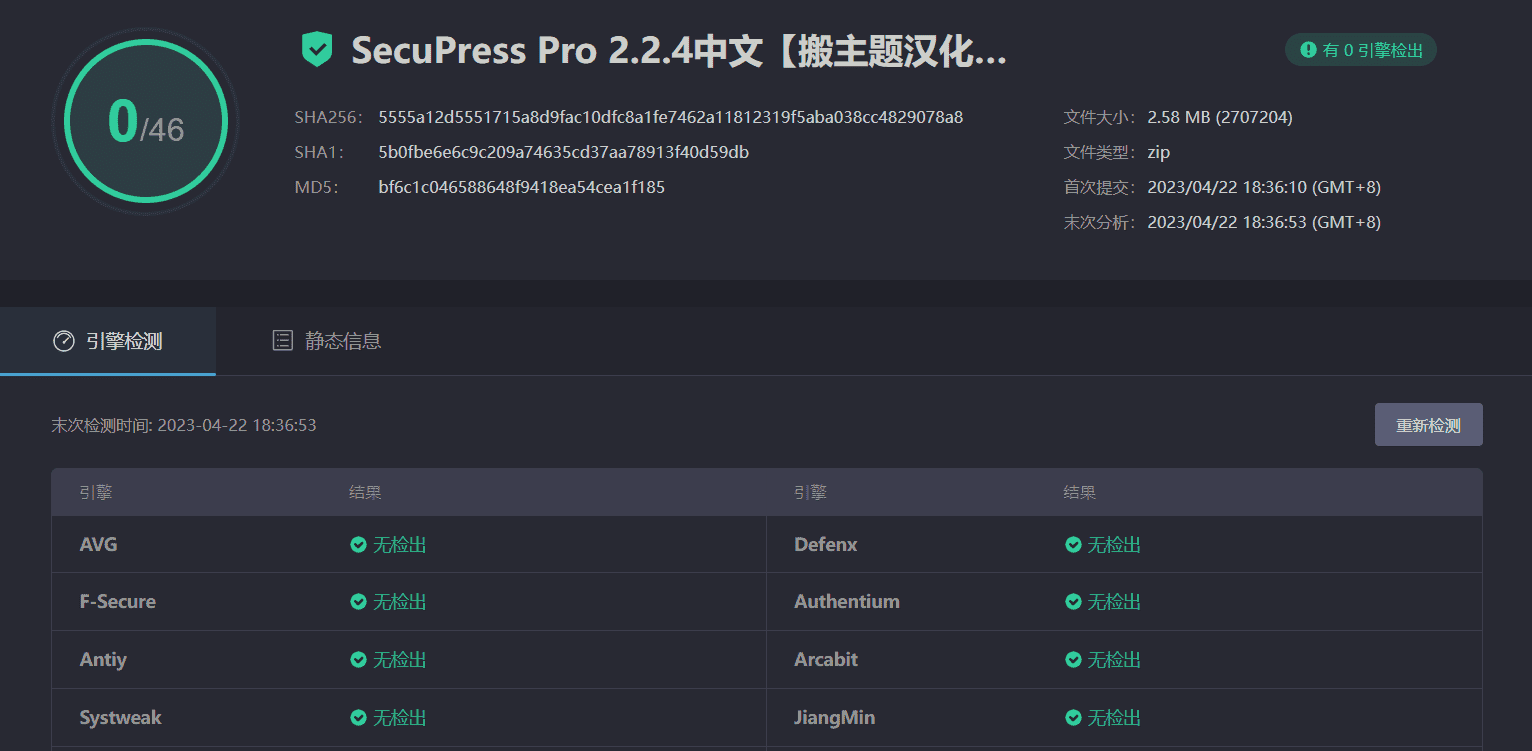
Task: Click the file type value zip
Action: pyautogui.click(x=1159, y=152)
